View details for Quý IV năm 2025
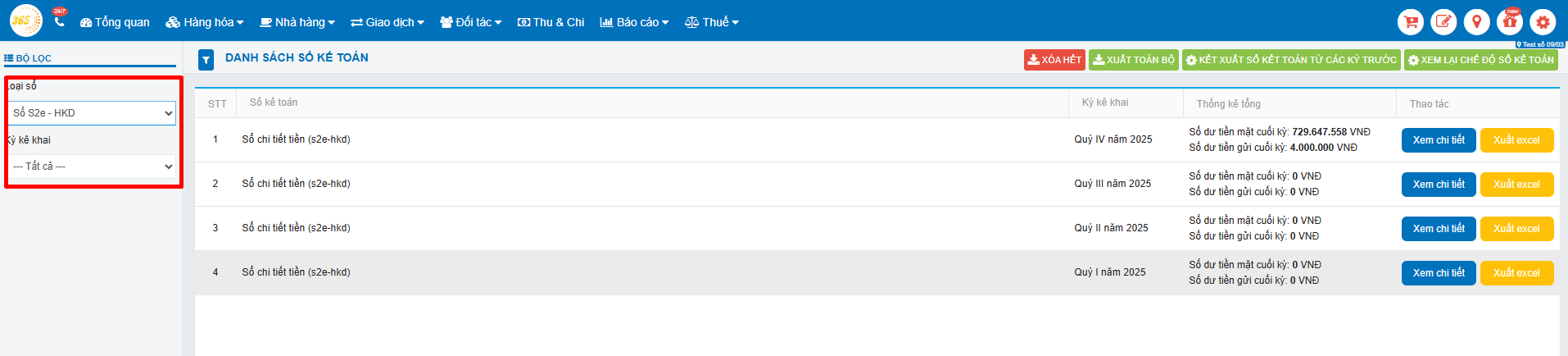Image resolution: width=1568 pixels, height=356 pixels. (x=1439, y=140)
